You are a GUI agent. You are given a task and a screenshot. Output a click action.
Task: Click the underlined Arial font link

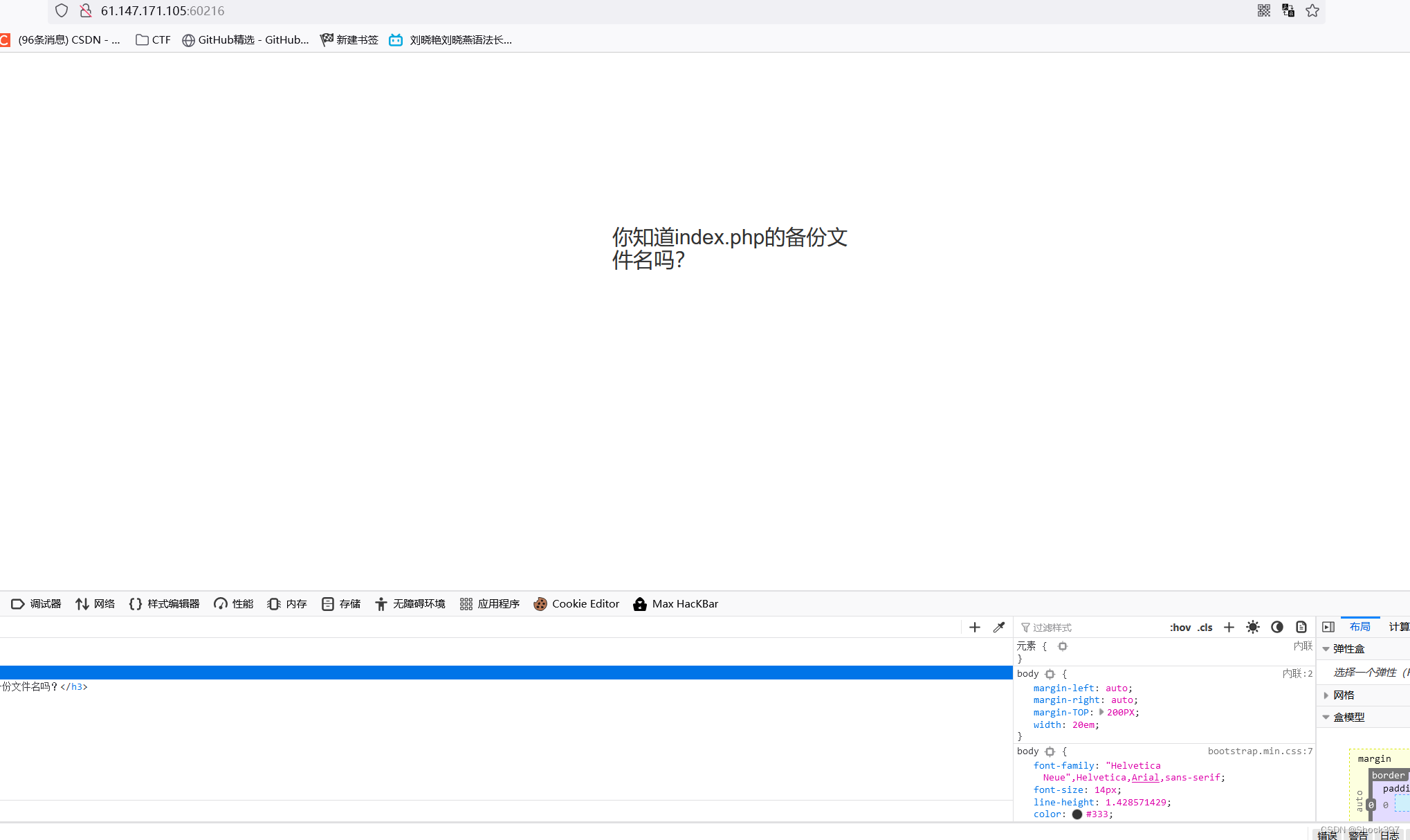[x=1145, y=777]
